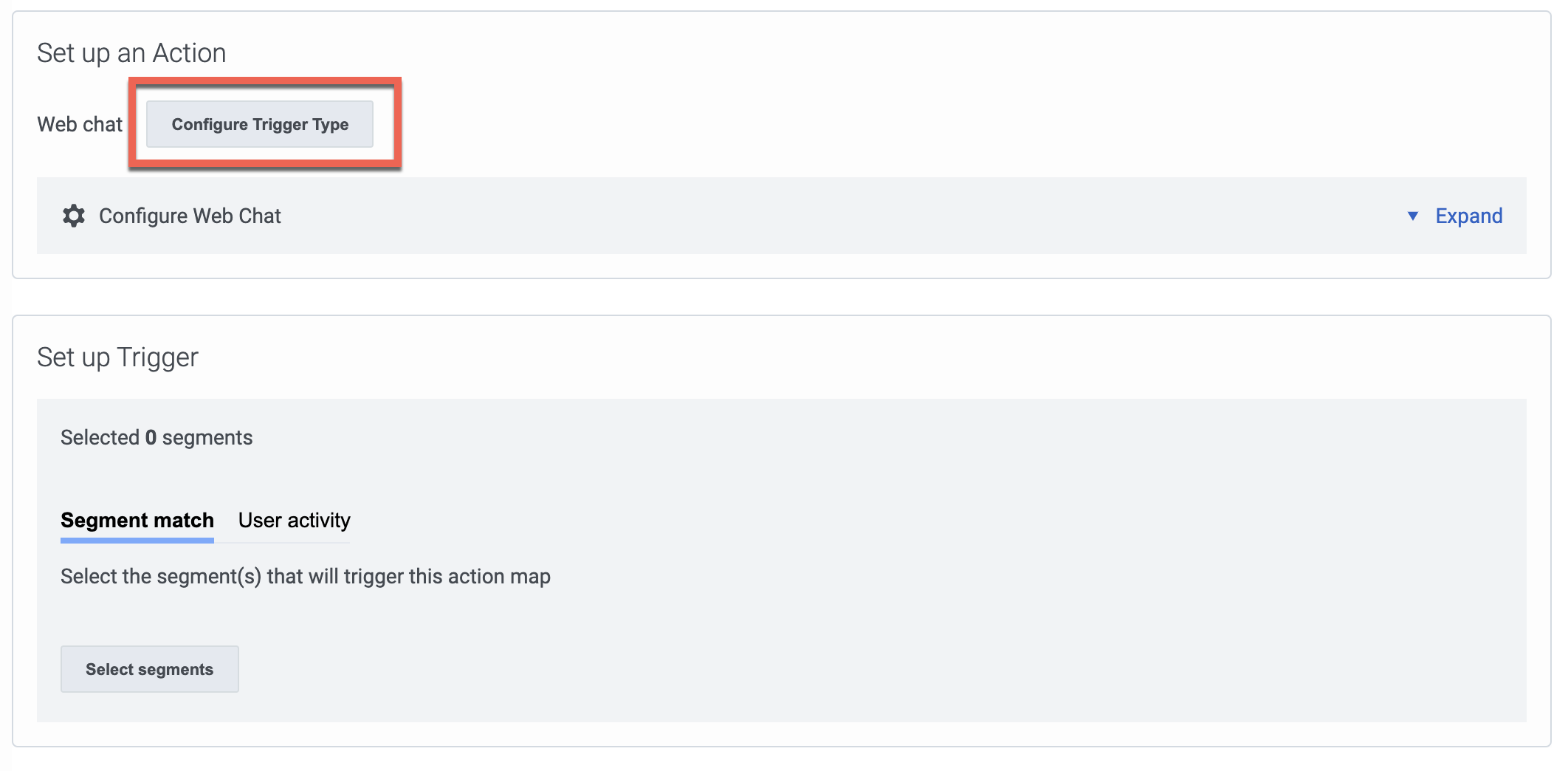This screenshot has width=1568, height=771.
Task: Click the Configure Web Chat gear icon
Action: coord(74,216)
